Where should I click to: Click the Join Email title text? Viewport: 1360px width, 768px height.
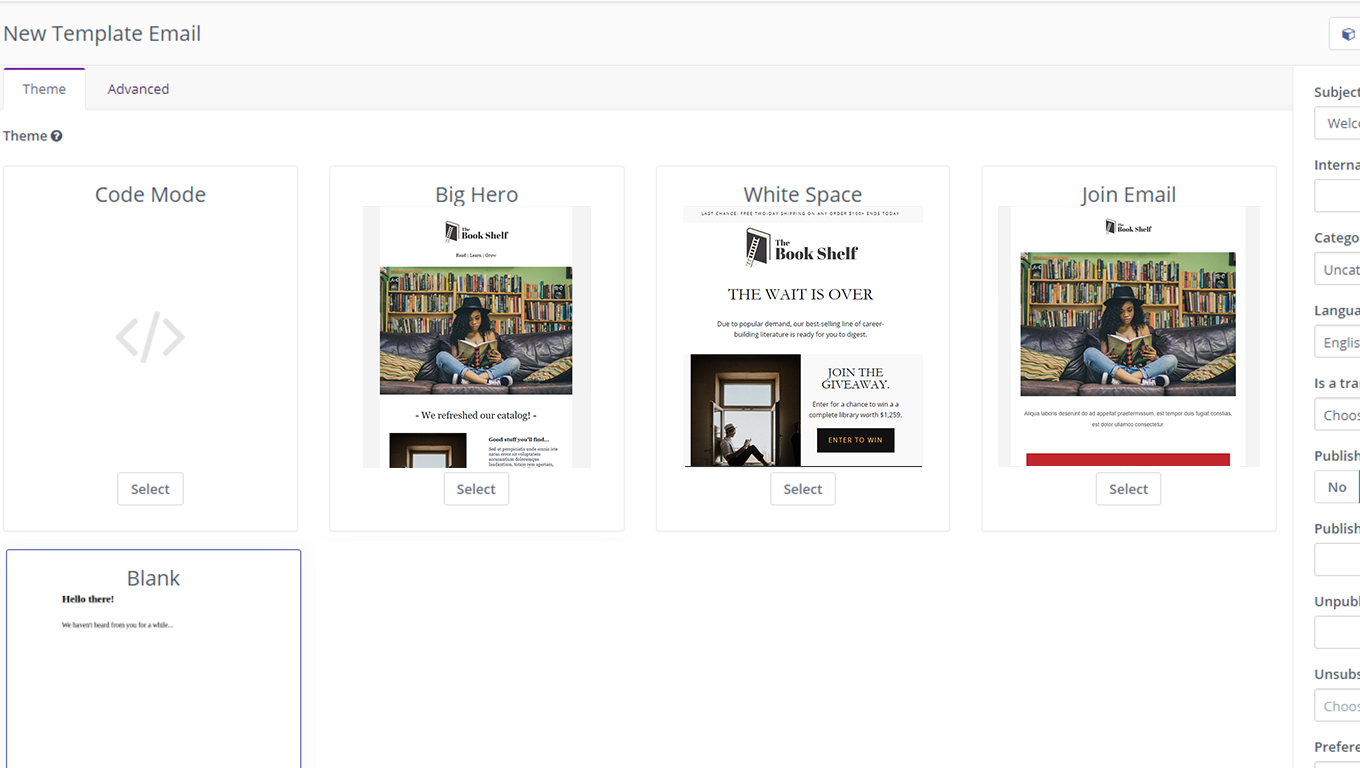1128,195
